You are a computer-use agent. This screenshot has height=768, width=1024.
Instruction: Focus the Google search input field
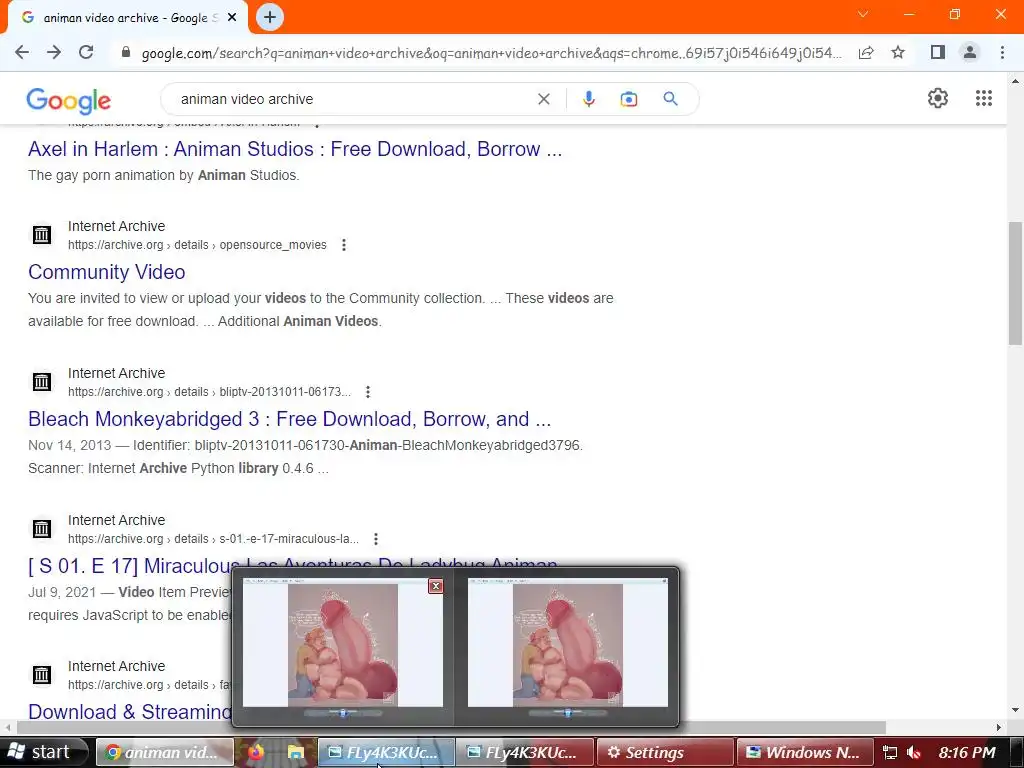coord(353,99)
